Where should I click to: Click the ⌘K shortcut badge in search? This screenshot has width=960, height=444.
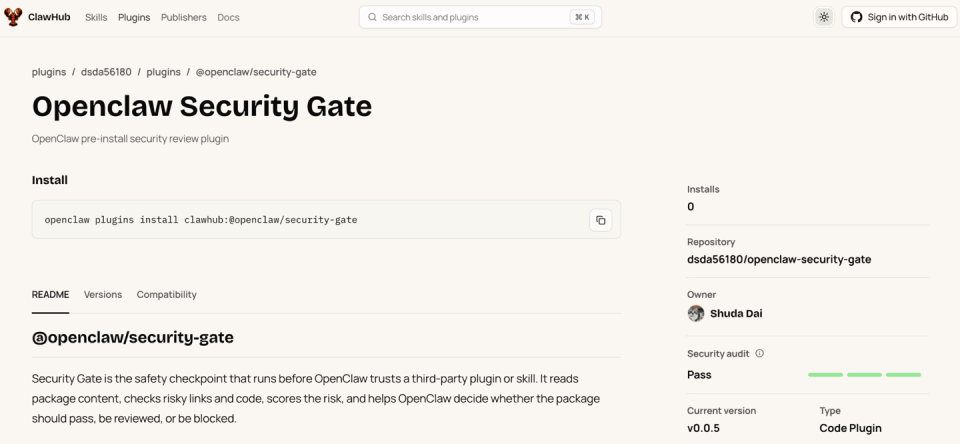click(582, 17)
